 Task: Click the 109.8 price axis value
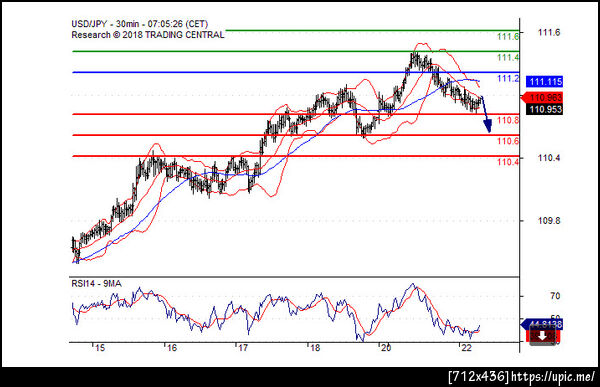(549, 220)
